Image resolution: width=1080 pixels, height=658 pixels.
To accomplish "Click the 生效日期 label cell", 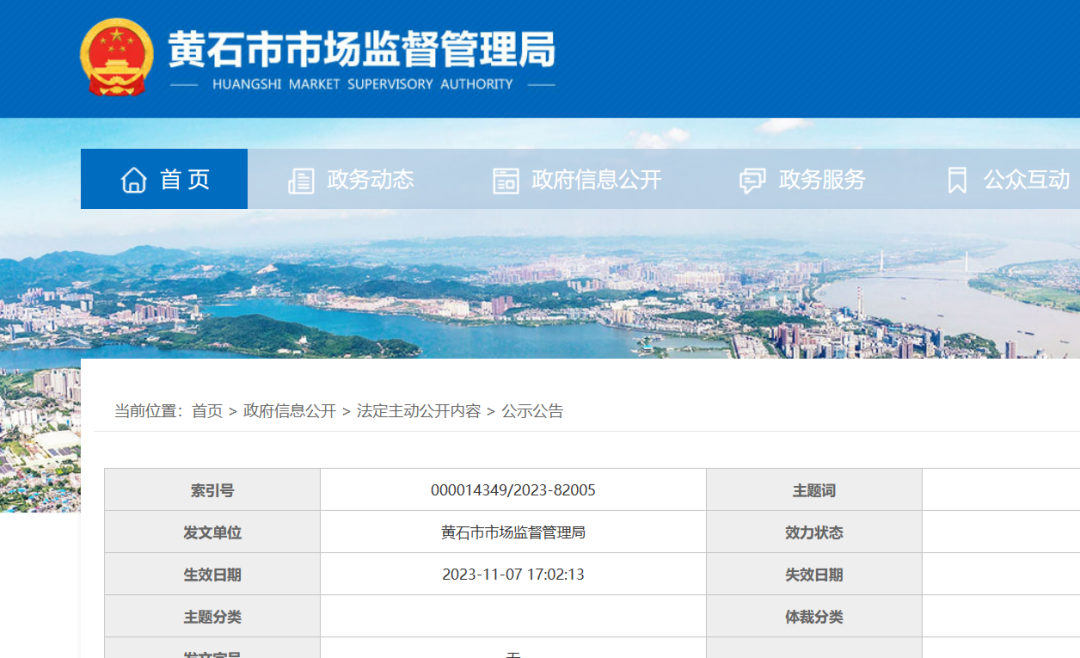I will pyautogui.click(x=212, y=574).
